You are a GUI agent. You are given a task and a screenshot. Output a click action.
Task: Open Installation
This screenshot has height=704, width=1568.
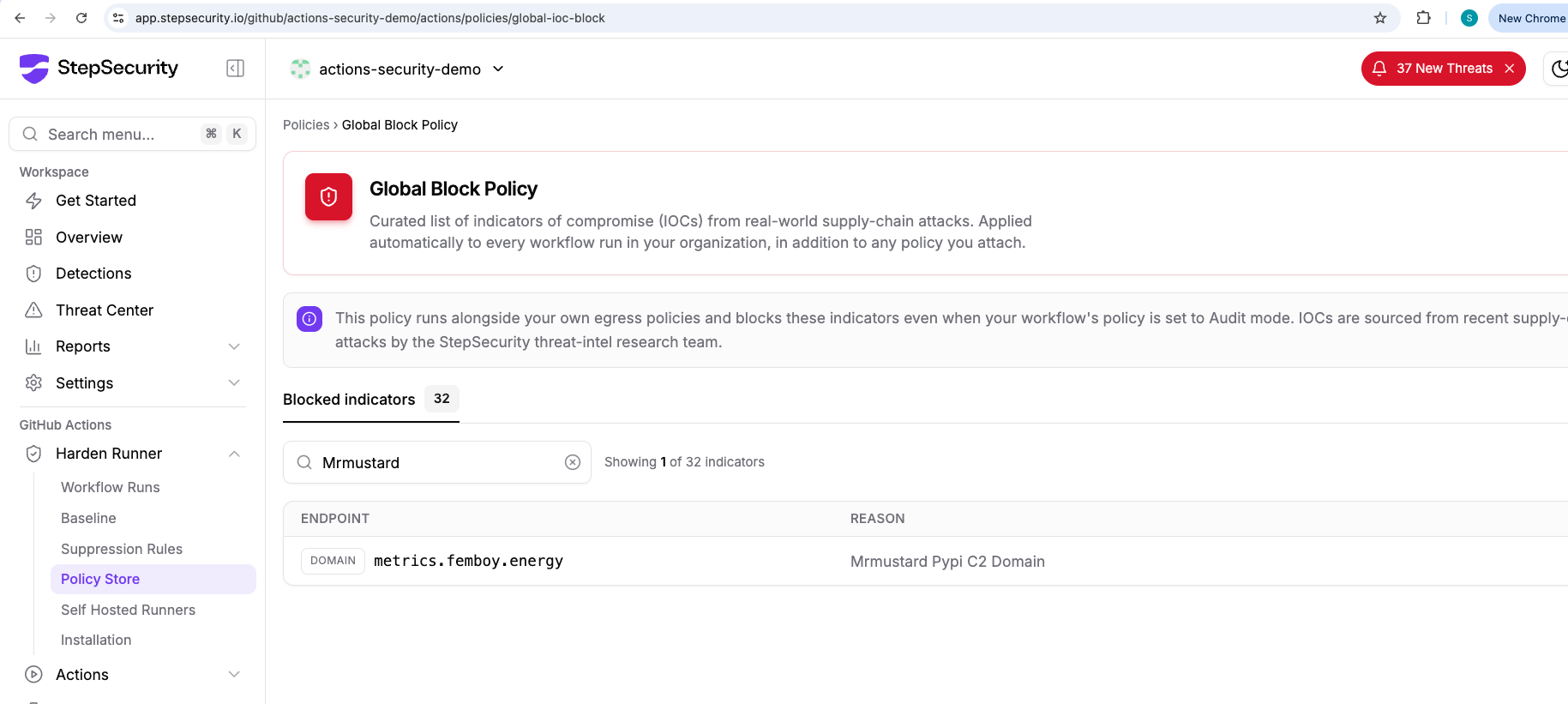[x=96, y=640]
